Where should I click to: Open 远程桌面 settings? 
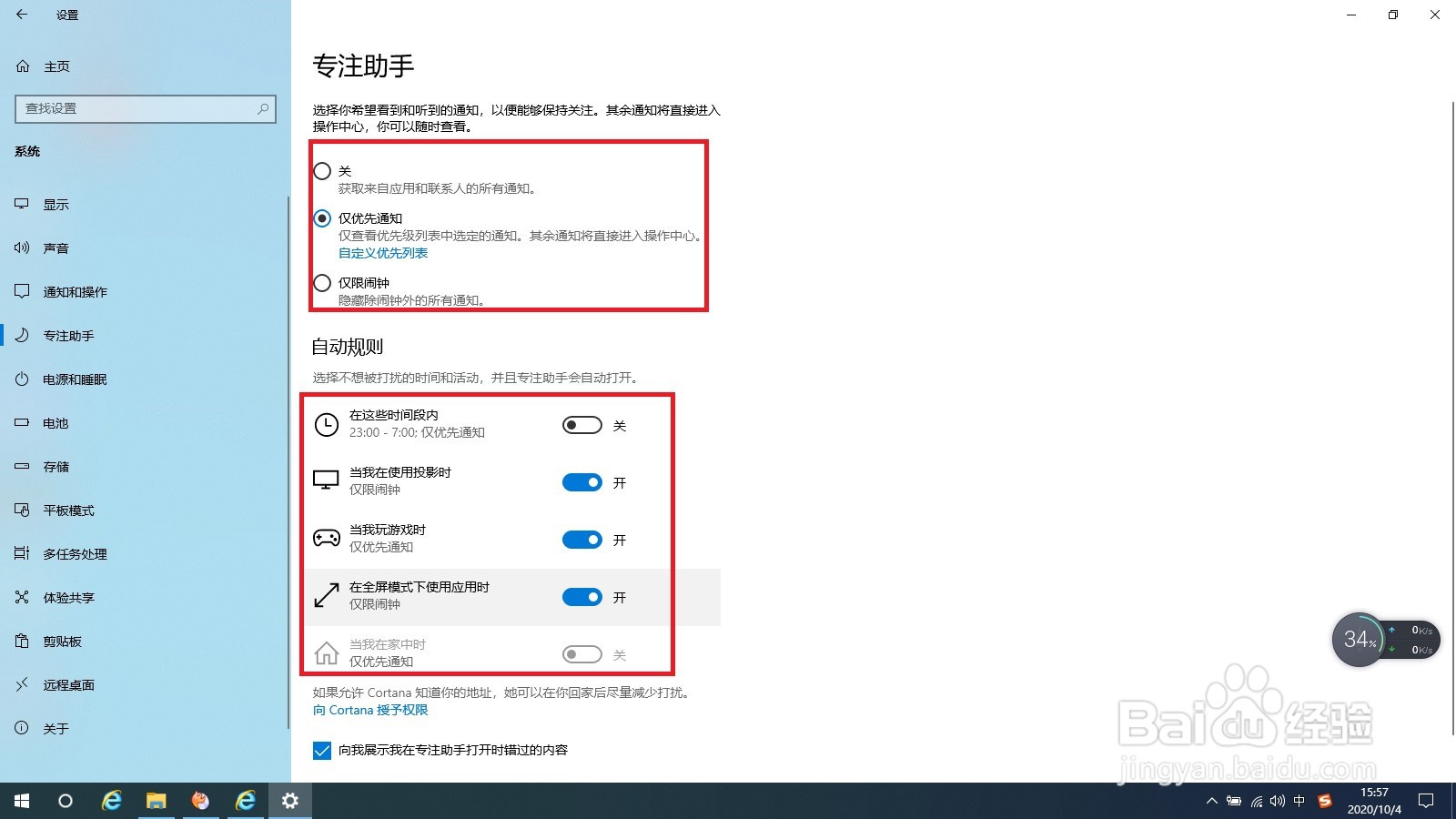tap(67, 684)
